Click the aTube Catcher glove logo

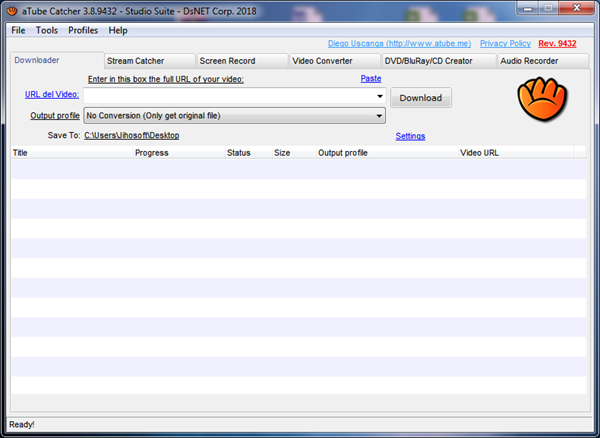[x=542, y=99]
